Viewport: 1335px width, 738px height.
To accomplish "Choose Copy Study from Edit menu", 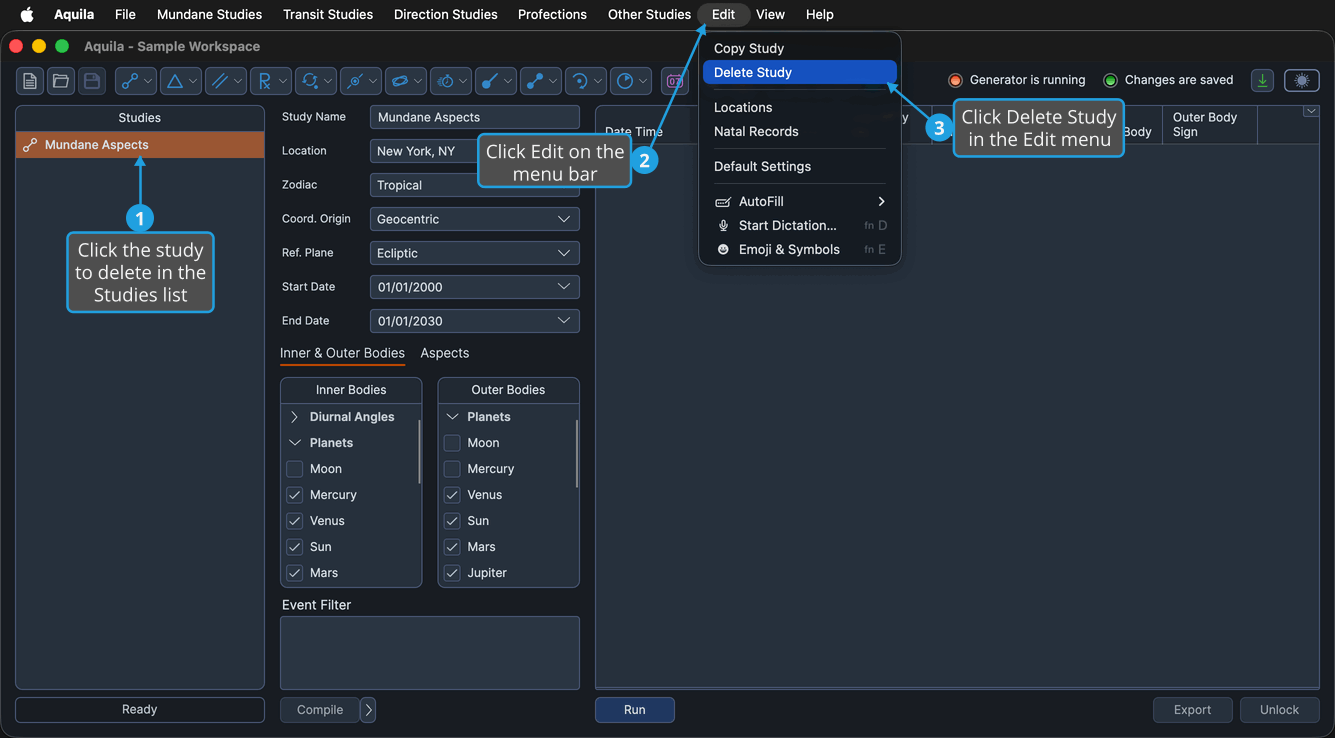I will 800,48.
